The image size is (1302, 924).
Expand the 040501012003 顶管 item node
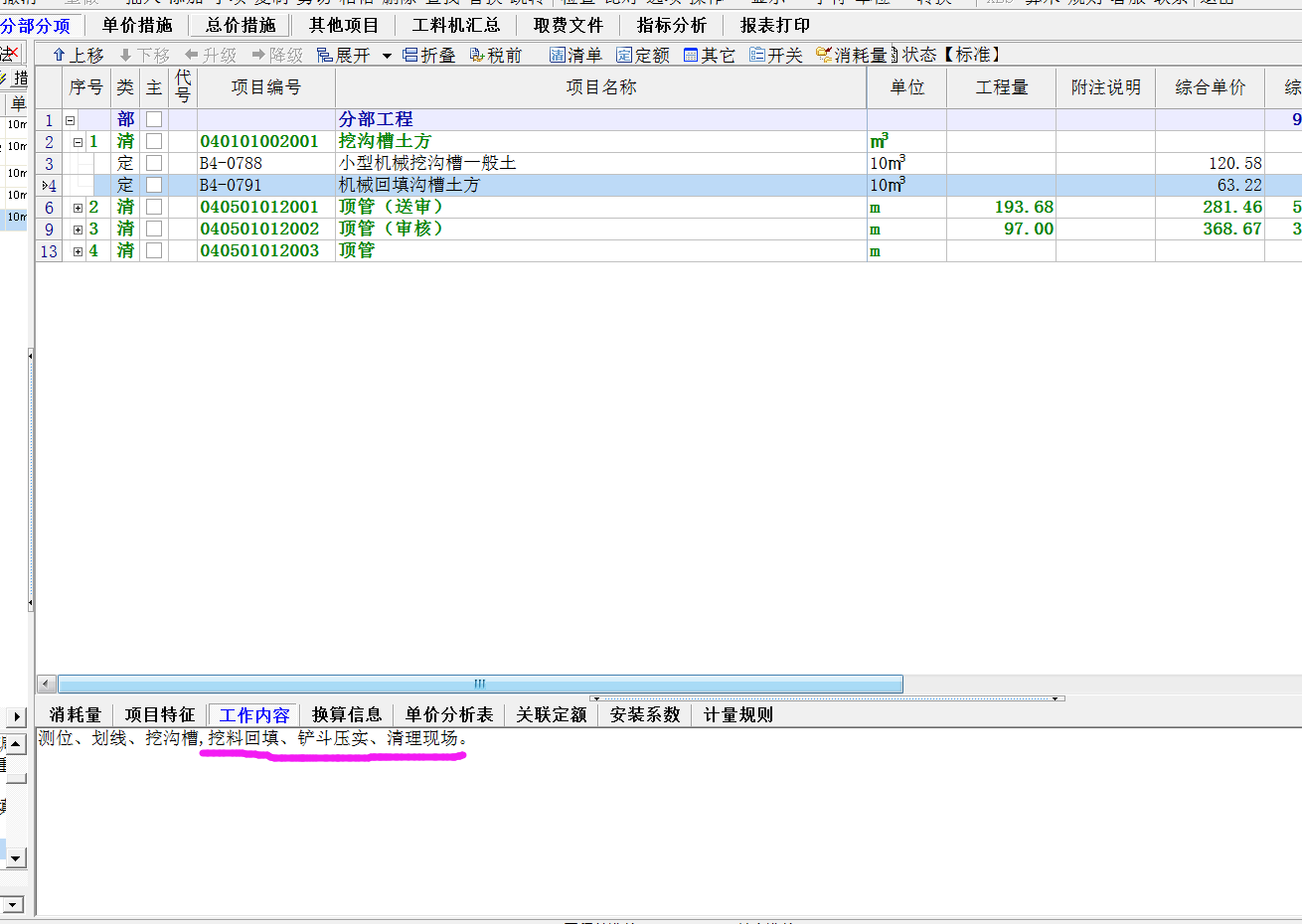click(x=79, y=251)
